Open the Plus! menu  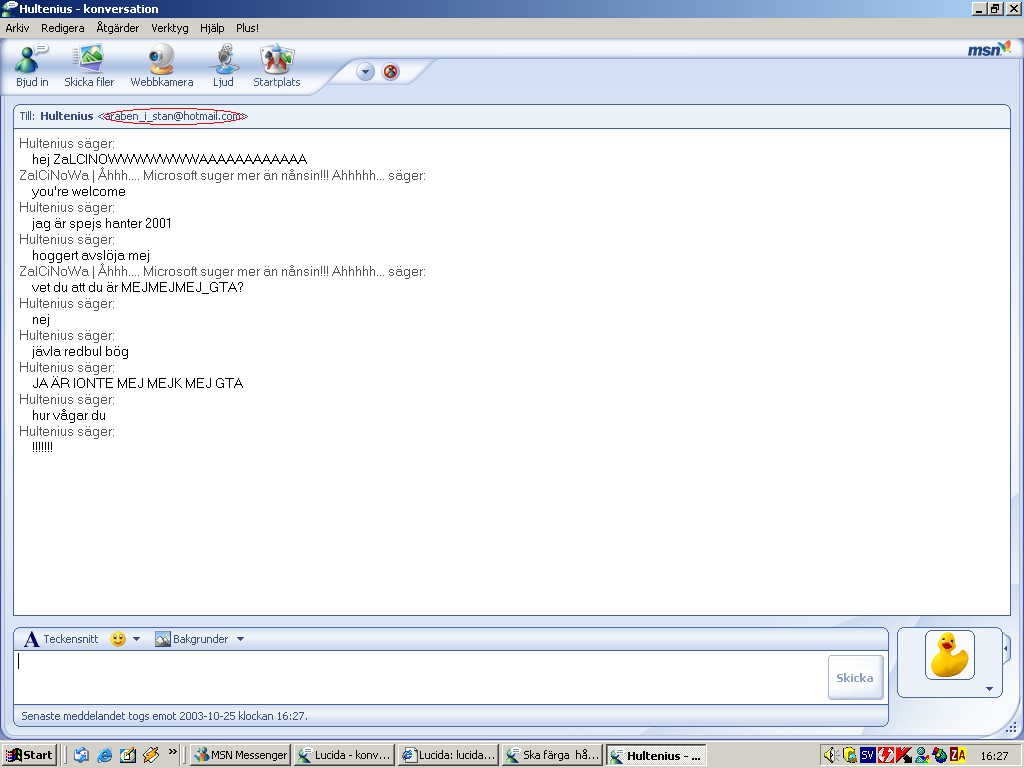tap(248, 28)
